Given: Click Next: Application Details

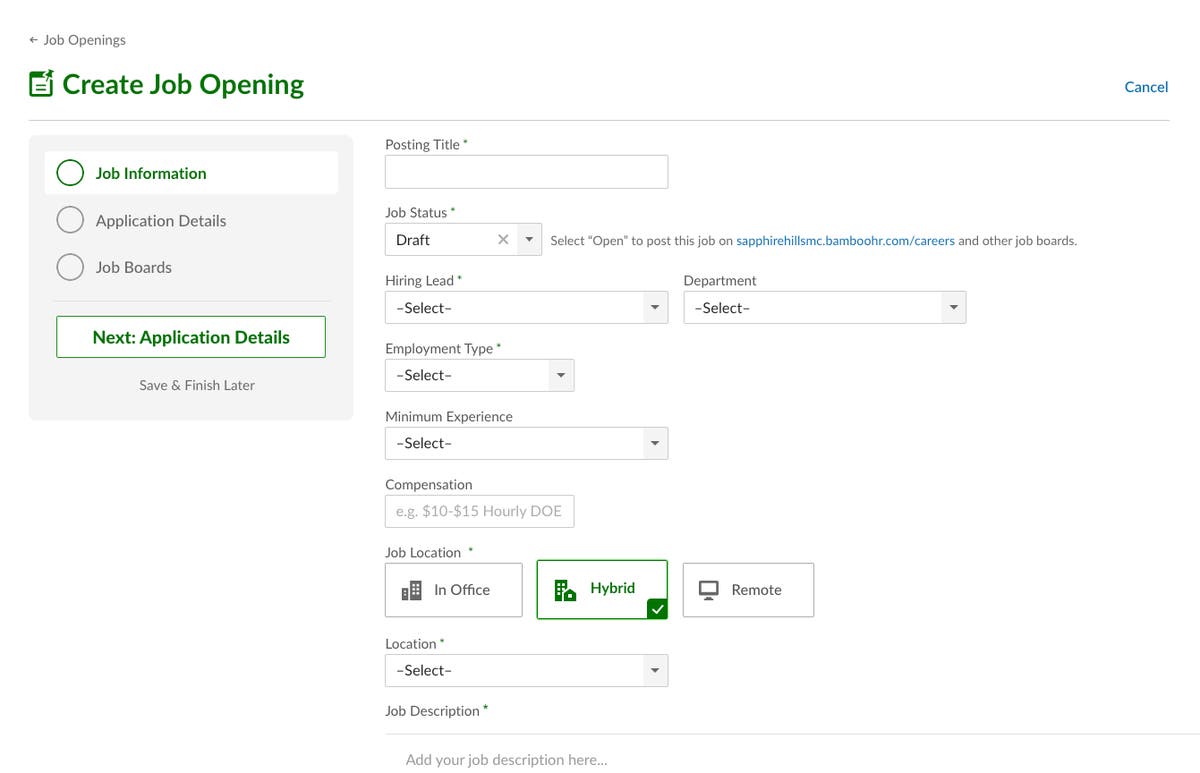Looking at the screenshot, I should (190, 337).
